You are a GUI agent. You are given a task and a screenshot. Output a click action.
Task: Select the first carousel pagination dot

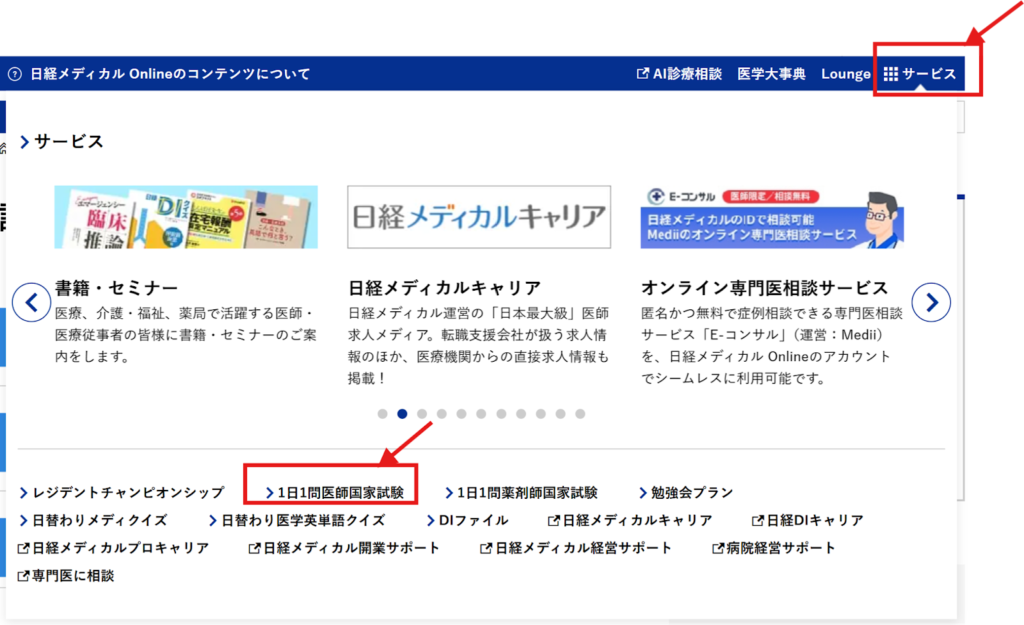(382, 413)
